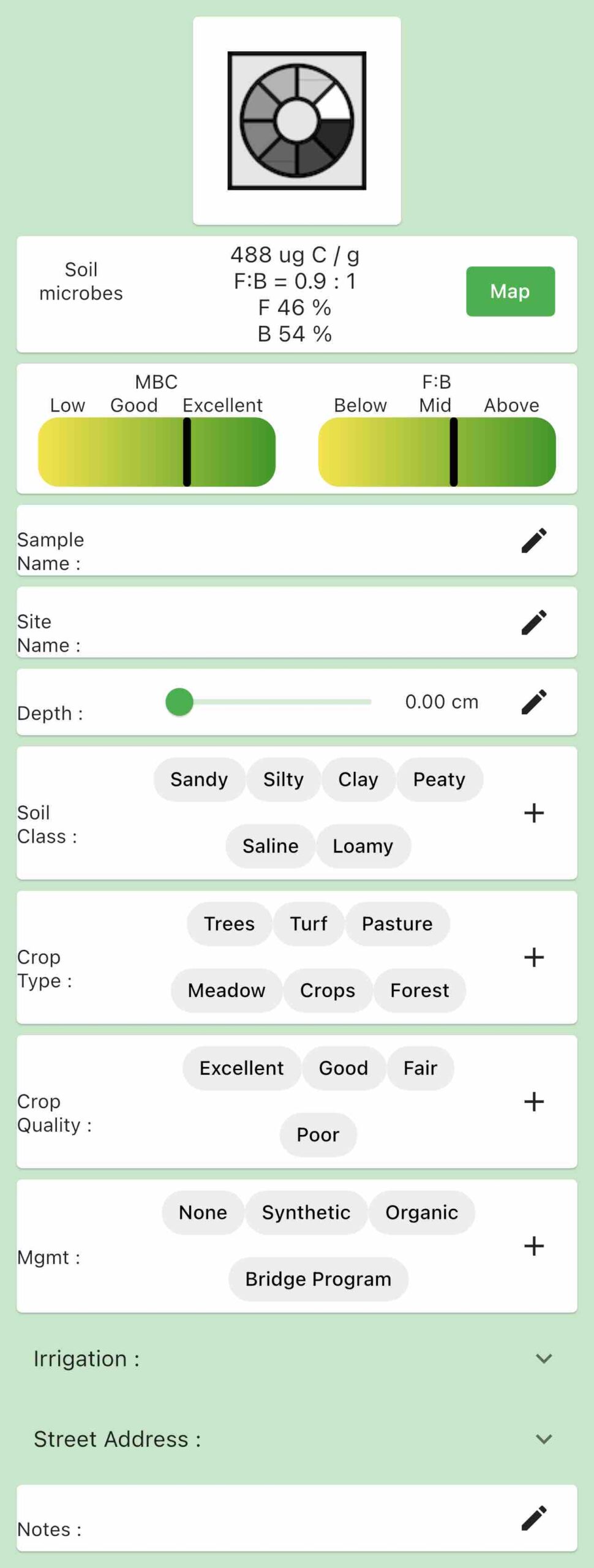Add a Soil Class with plus icon
This screenshot has height=1568, width=594.
[x=534, y=813]
